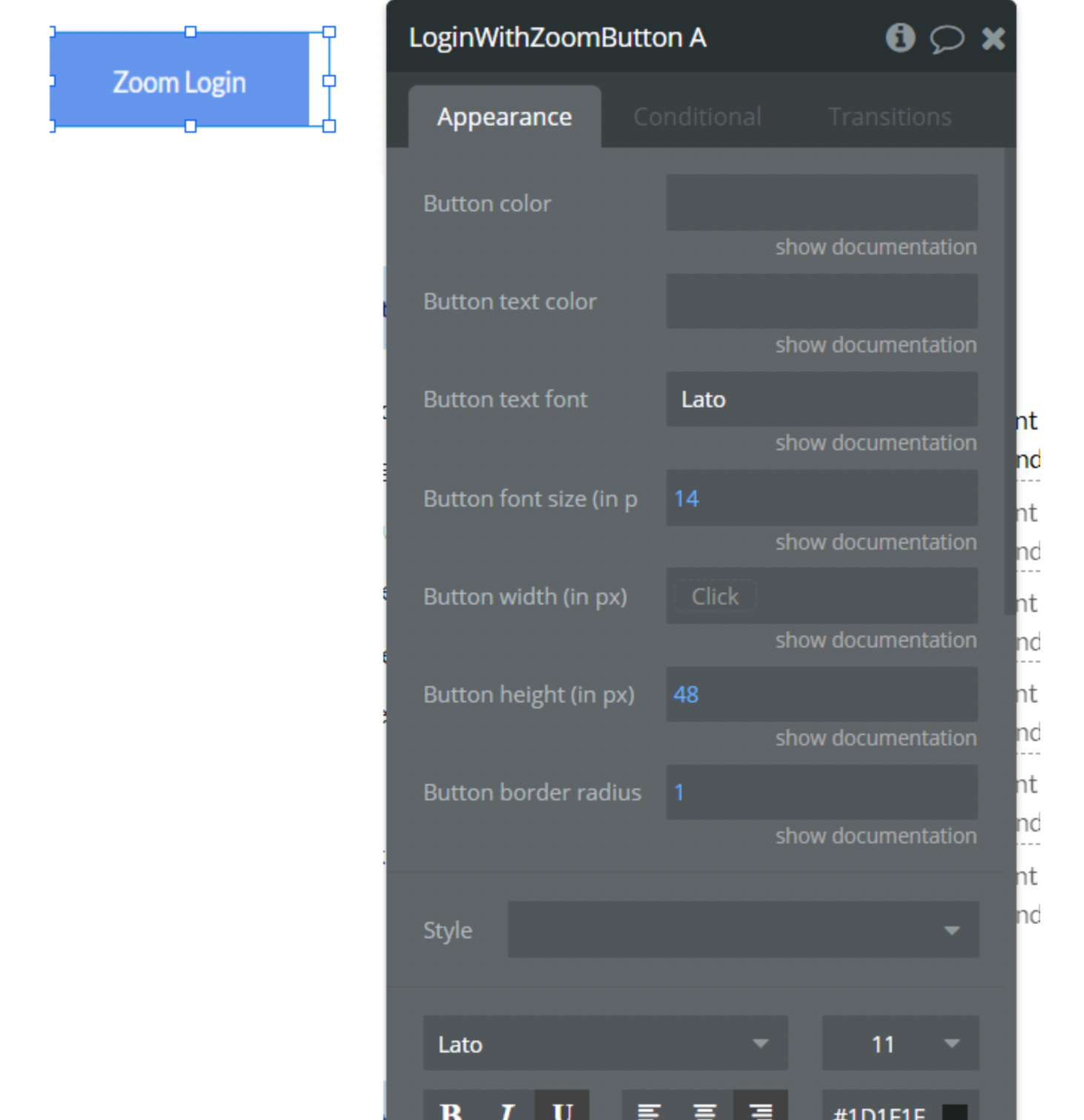The image size is (1084, 1120).
Task: Open the element info icon
Action: (900, 37)
